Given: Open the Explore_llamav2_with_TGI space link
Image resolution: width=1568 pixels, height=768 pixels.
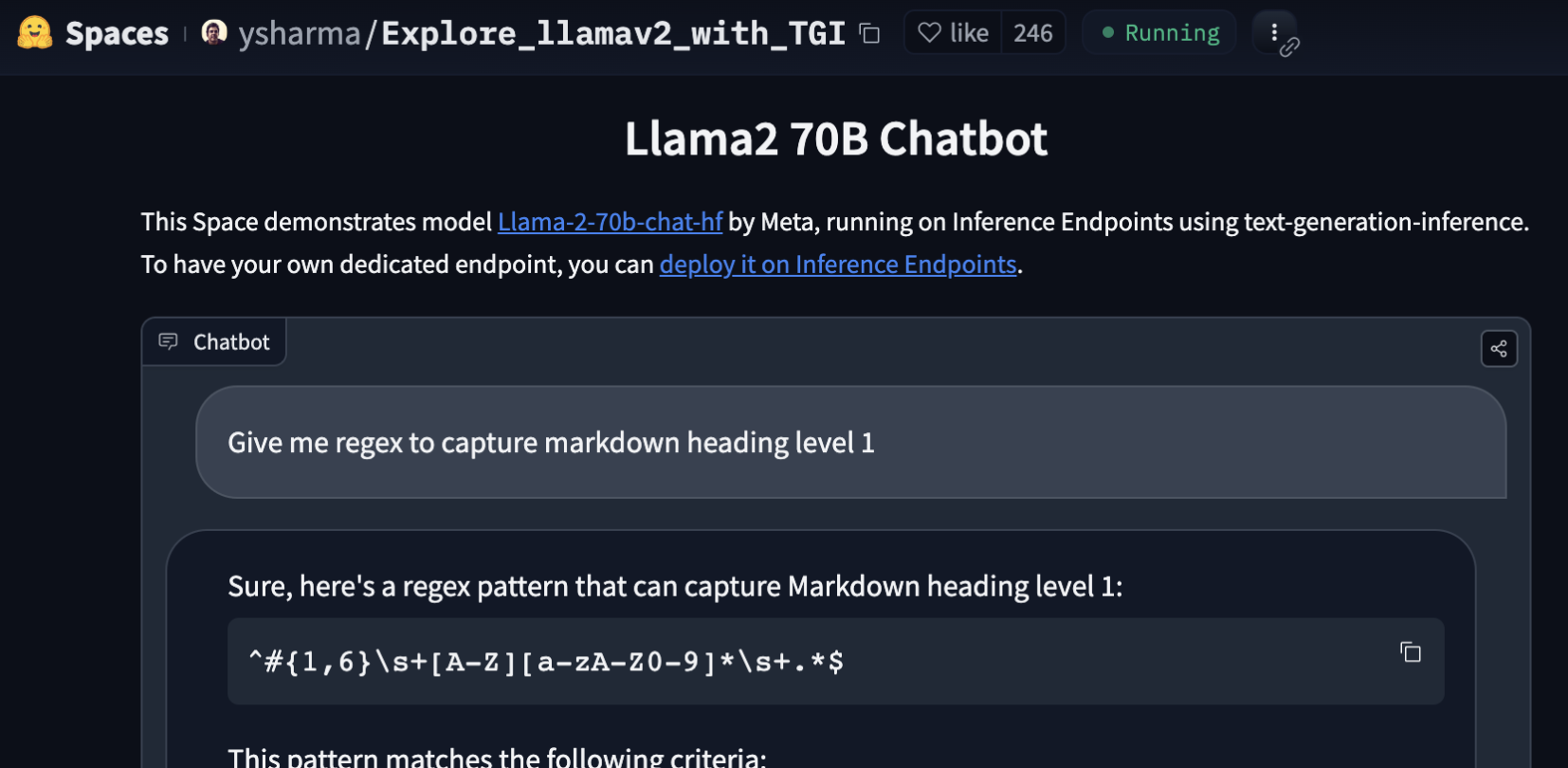Looking at the screenshot, I should 613,34.
